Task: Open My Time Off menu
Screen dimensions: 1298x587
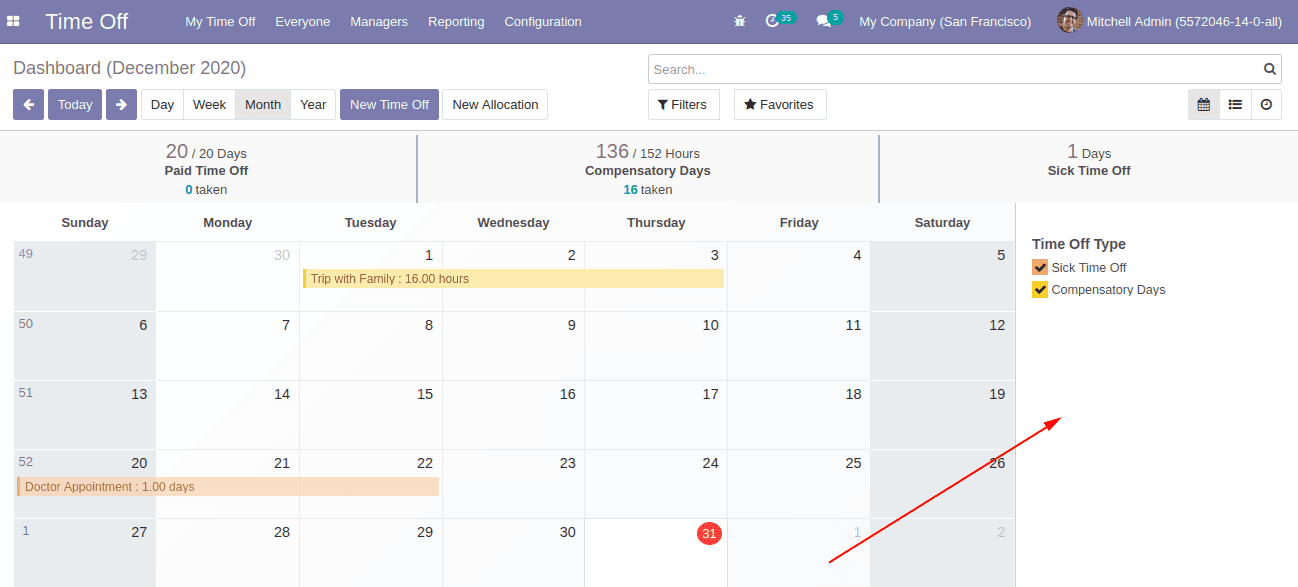Action: [220, 21]
